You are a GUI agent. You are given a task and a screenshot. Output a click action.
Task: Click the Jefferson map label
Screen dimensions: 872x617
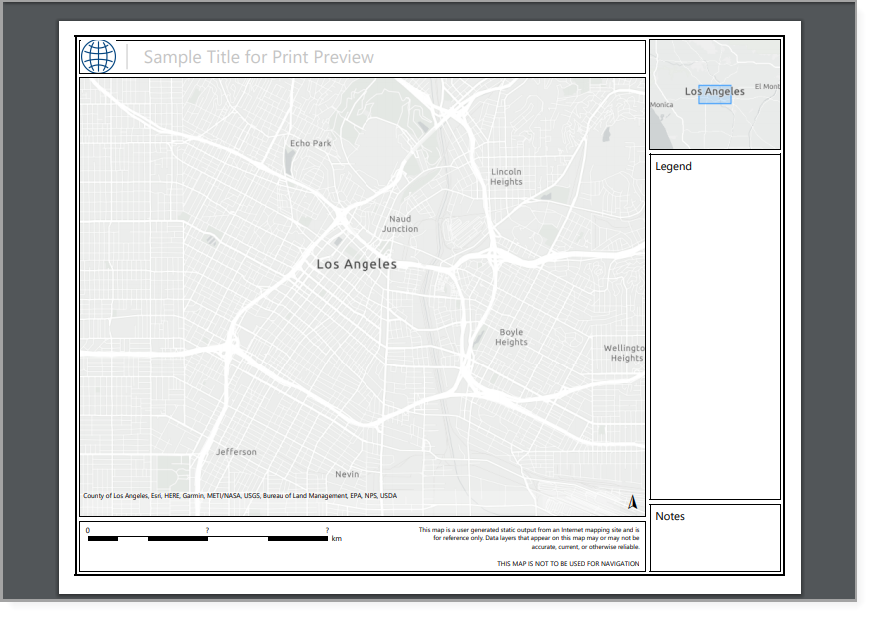[x=236, y=452]
